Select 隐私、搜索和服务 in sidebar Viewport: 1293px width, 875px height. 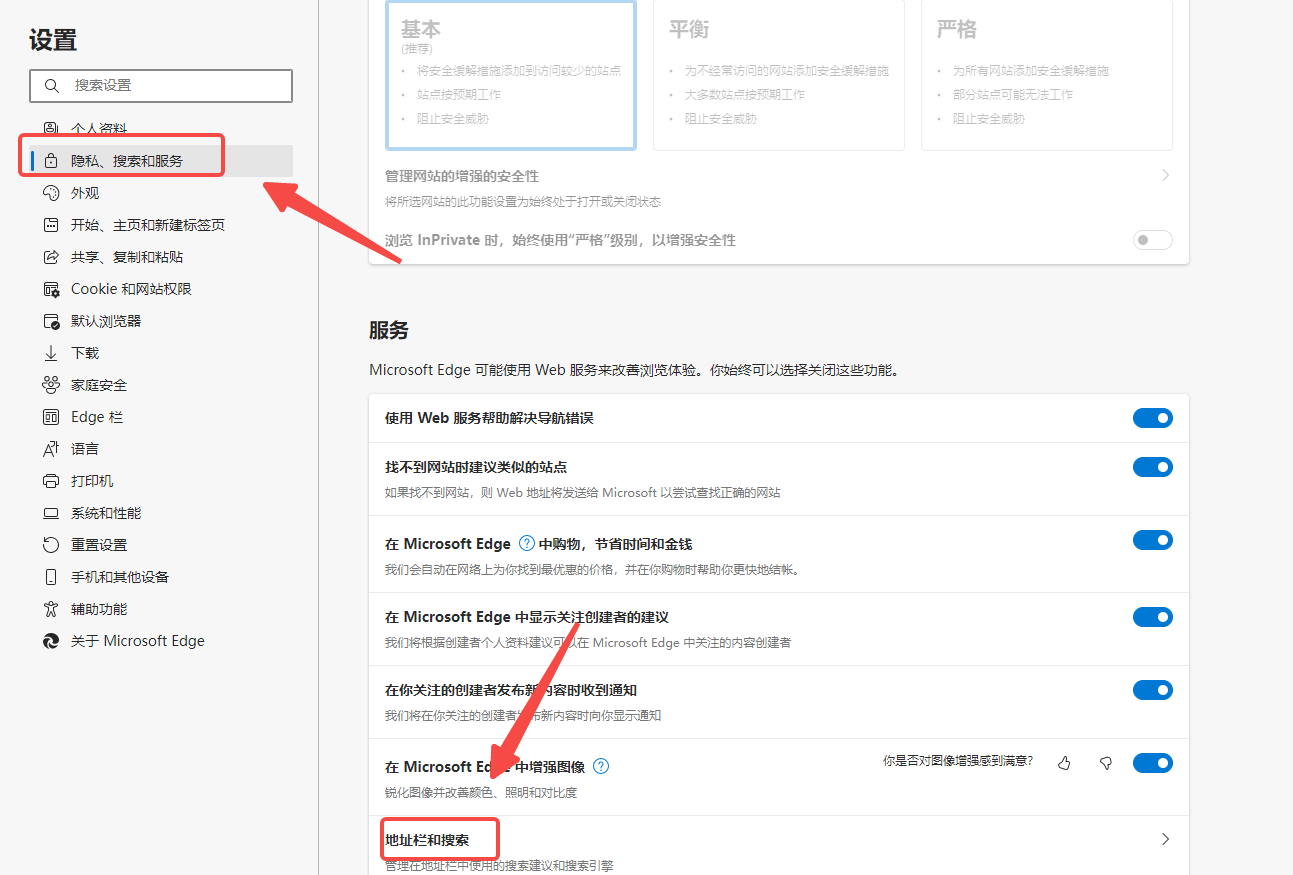point(161,161)
